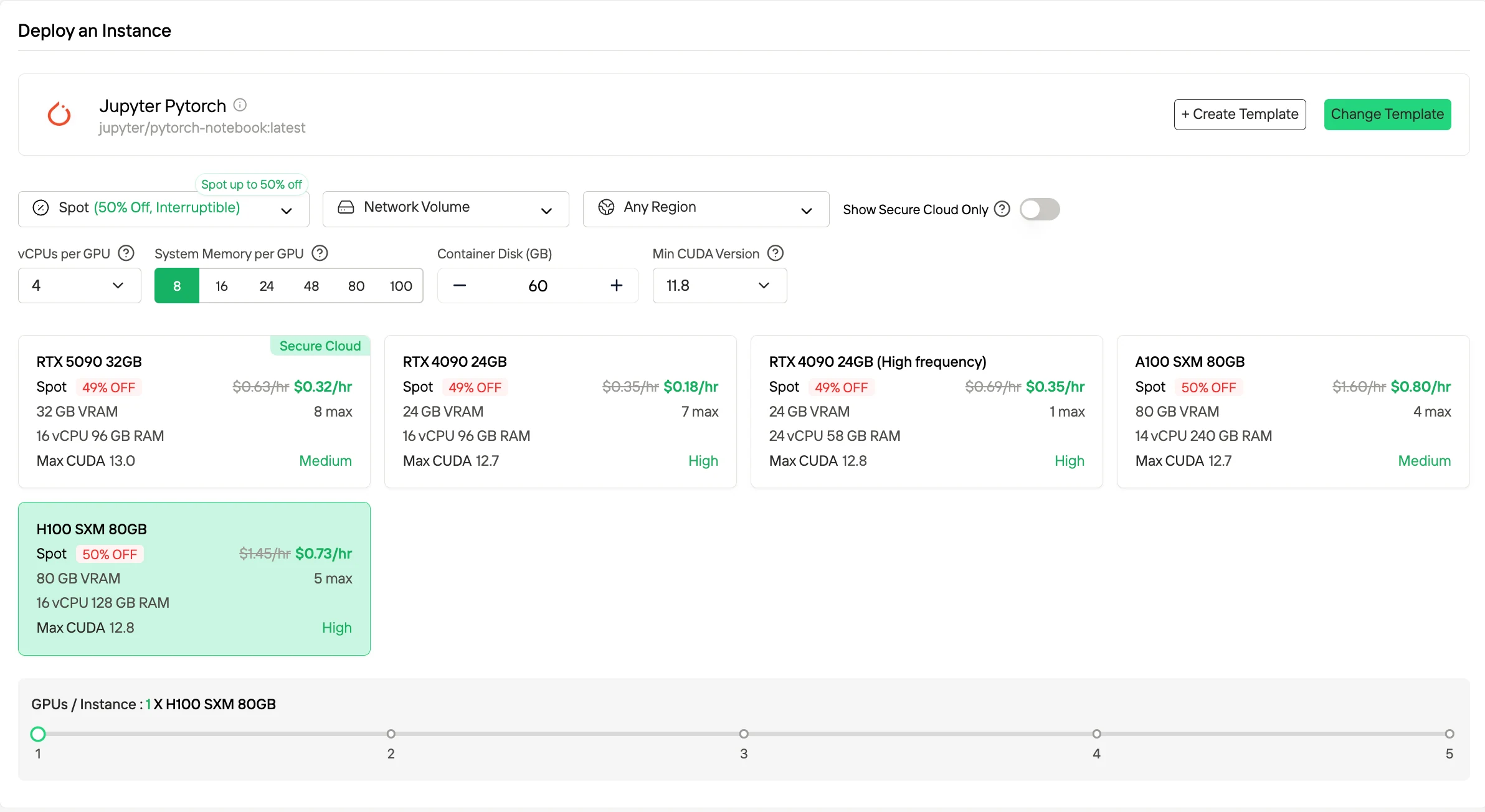Open the Any Region dropdown

click(706, 209)
